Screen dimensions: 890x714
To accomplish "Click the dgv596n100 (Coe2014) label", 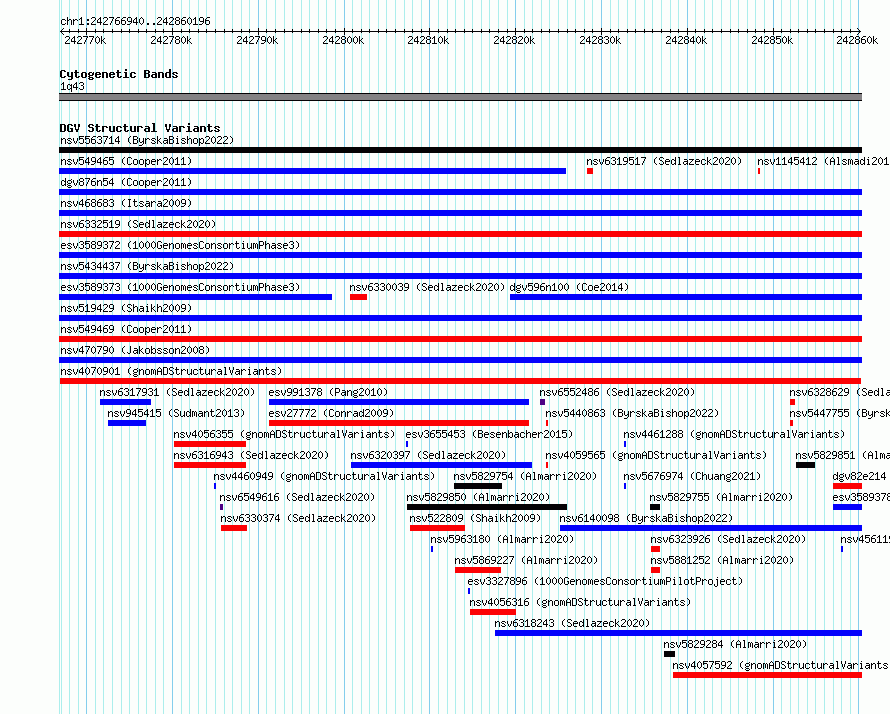I will (x=569, y=287).
